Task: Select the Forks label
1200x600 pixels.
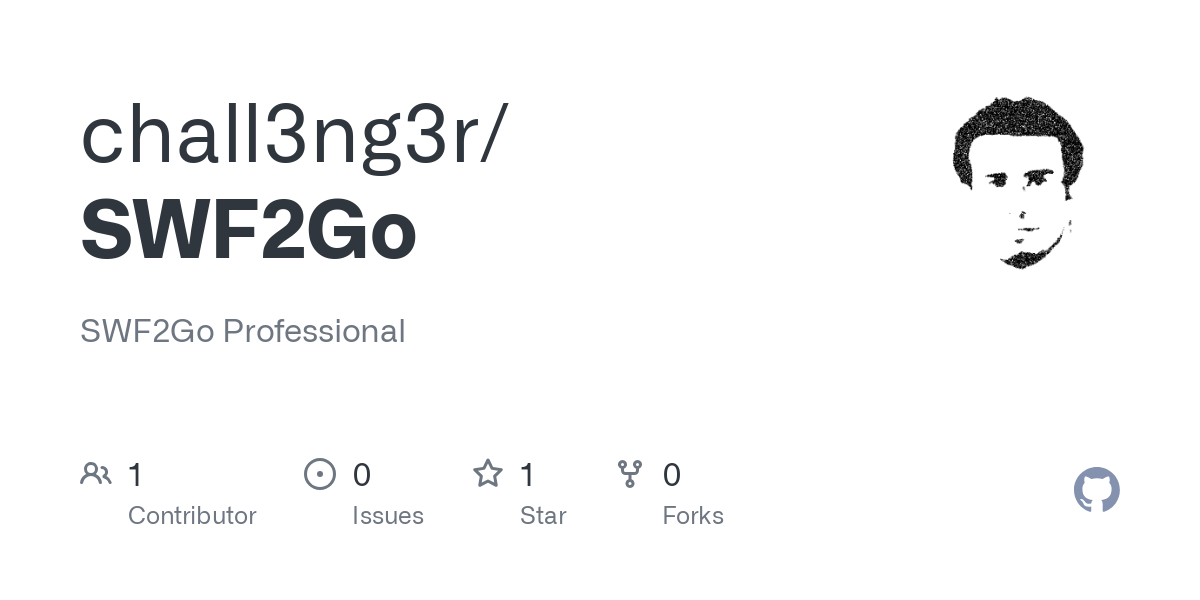Action: 693,516
